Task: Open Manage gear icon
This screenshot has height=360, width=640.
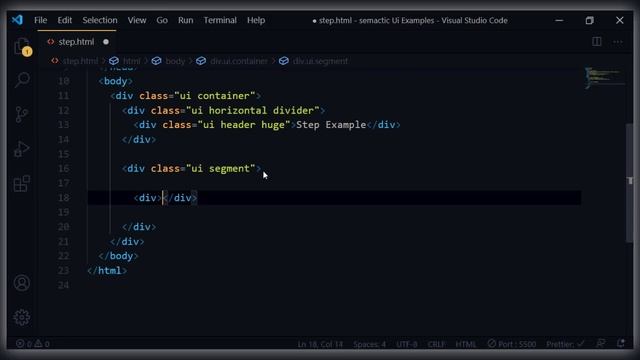Action: (x=22, y=317)
